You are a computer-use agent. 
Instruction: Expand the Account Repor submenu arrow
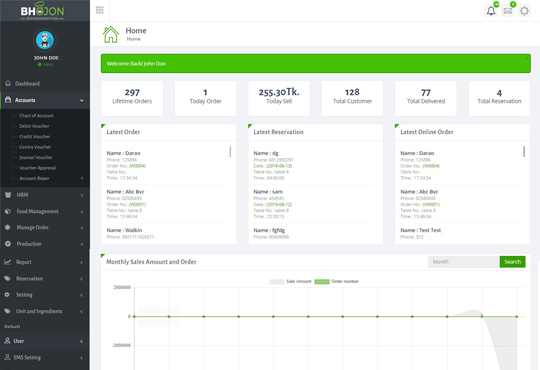(82, 178)
